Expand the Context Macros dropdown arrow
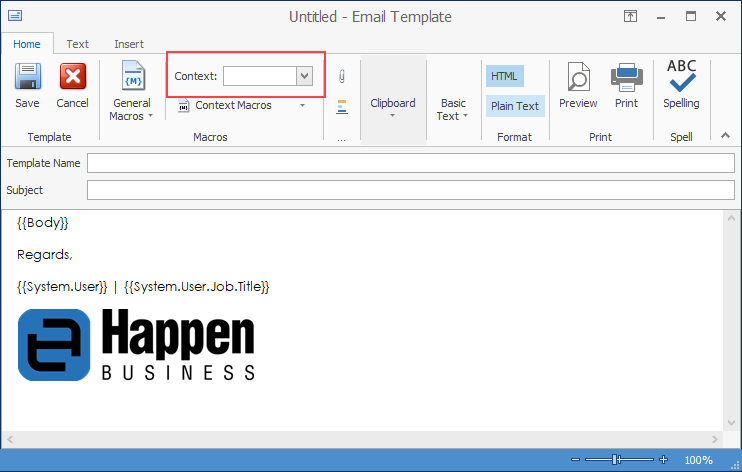Image resolution: width=742 pixels, height=472 pixels. (x=302, y=105)
